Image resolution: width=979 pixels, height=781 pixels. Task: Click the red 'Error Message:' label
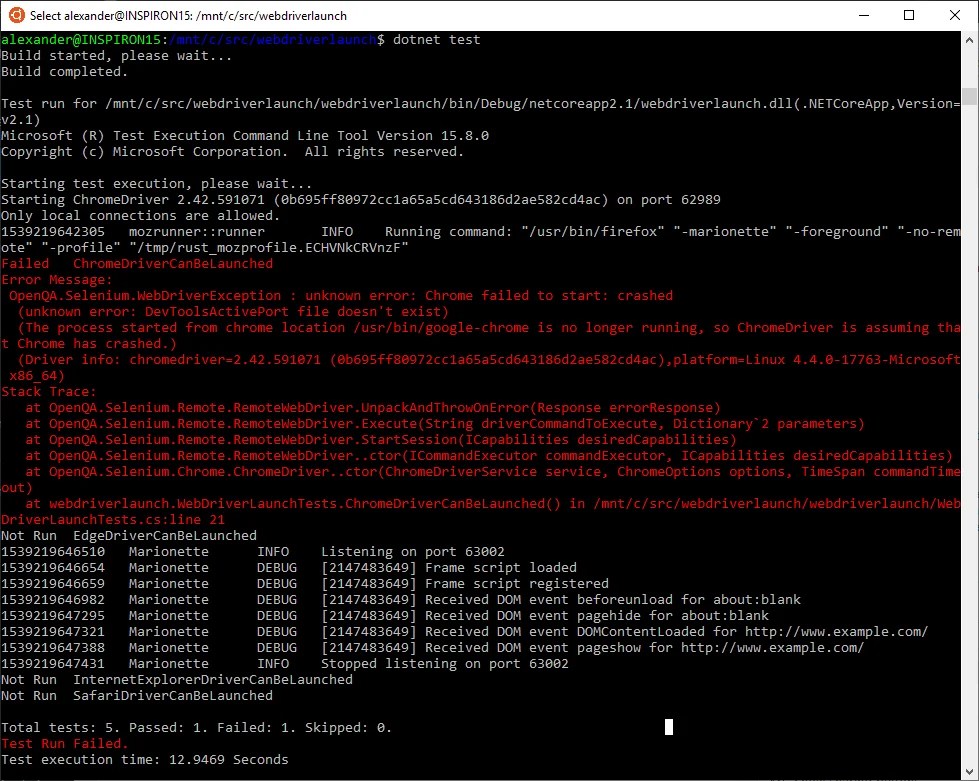[56, 280]
